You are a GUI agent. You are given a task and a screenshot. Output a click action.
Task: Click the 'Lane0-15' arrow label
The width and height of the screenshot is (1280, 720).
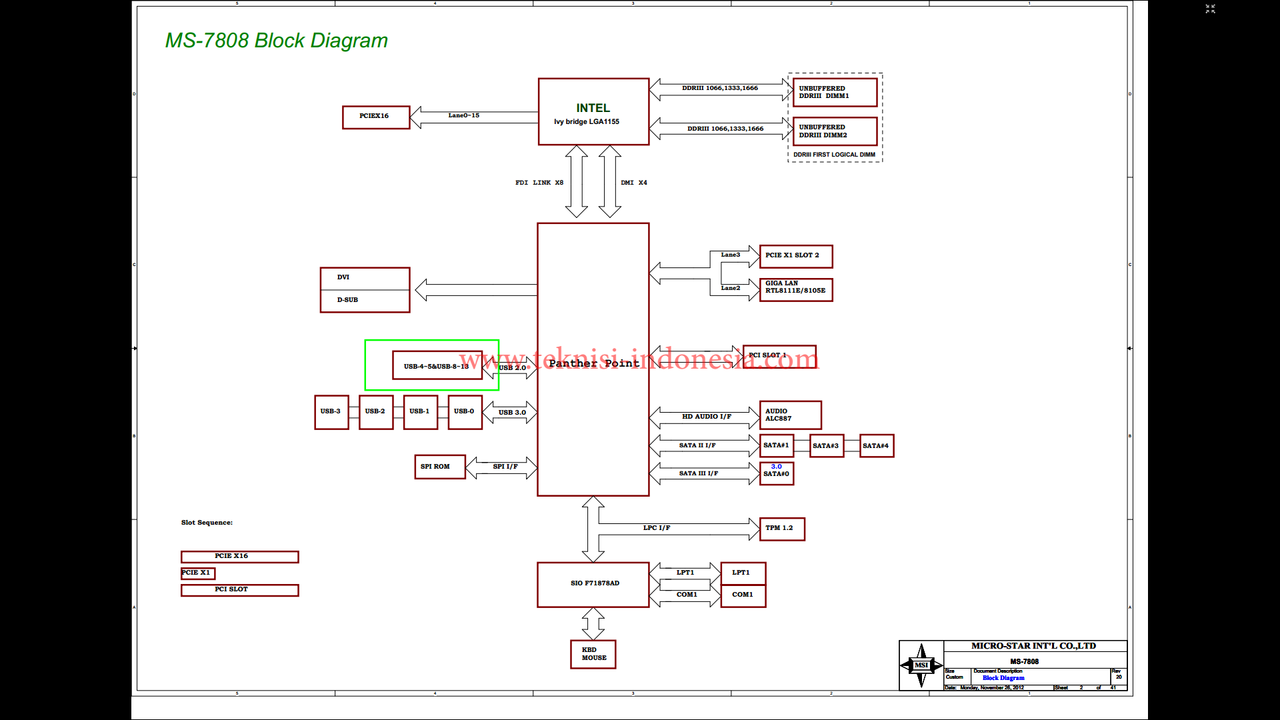click(464, 115)
